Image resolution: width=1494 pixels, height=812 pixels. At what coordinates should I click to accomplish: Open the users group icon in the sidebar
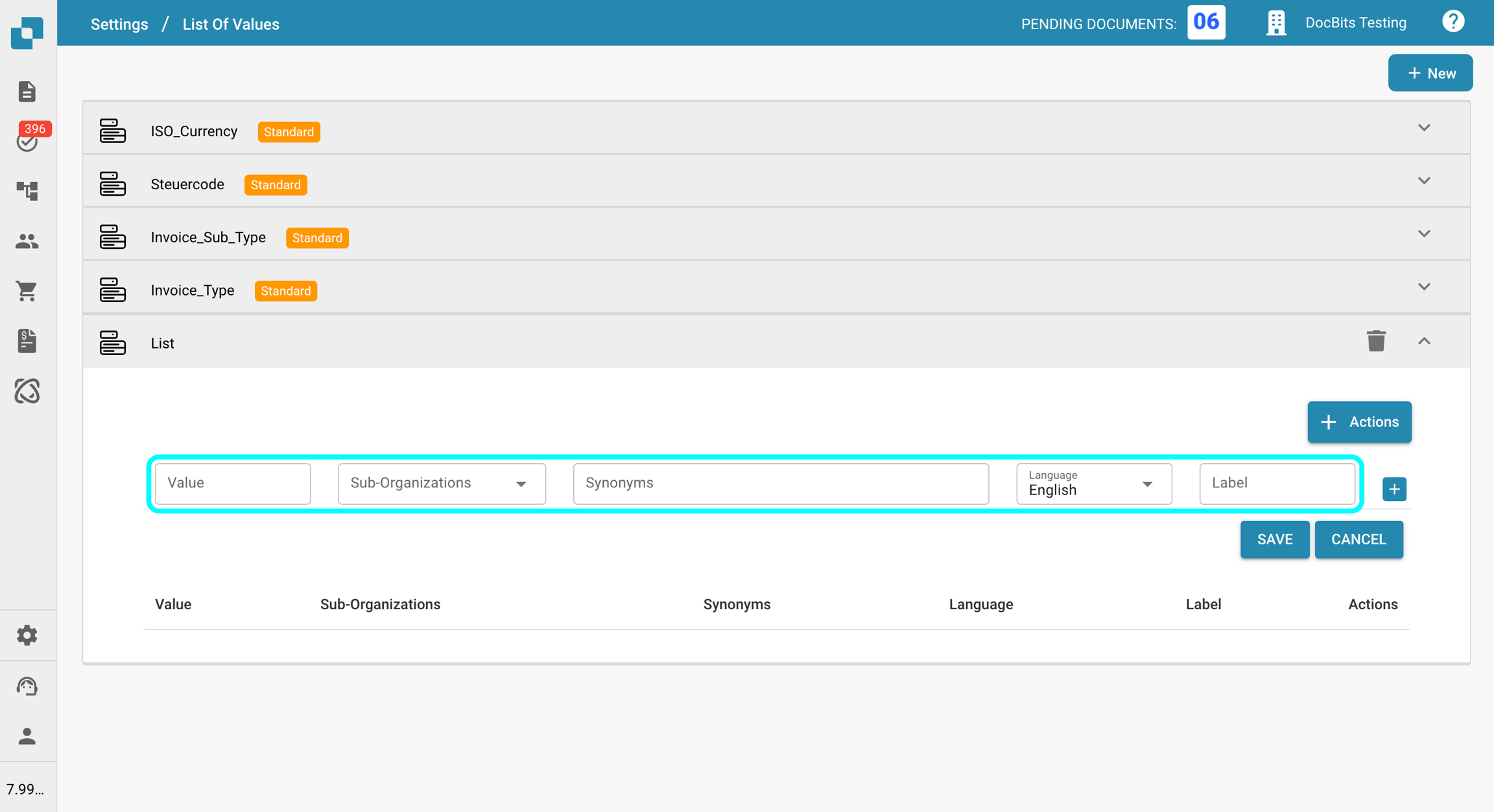(27, 241)
